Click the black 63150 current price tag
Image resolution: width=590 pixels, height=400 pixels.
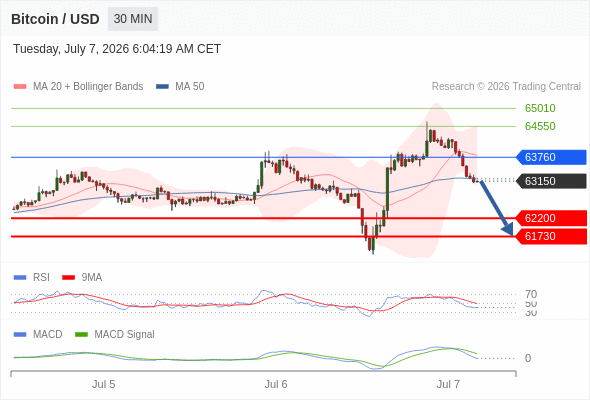pyautogui.click(x=551, y=181)
